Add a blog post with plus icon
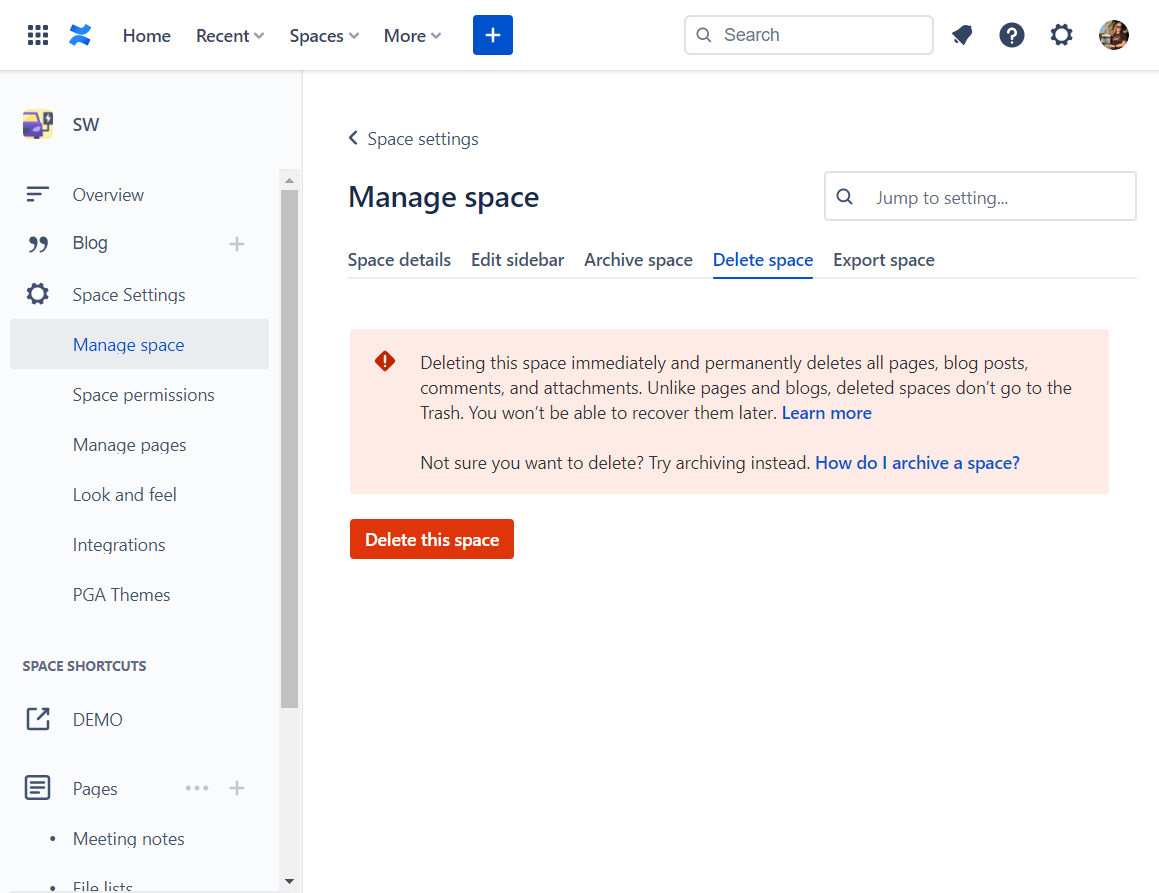Screen dimensions: 1159x893 coord(237,244)
